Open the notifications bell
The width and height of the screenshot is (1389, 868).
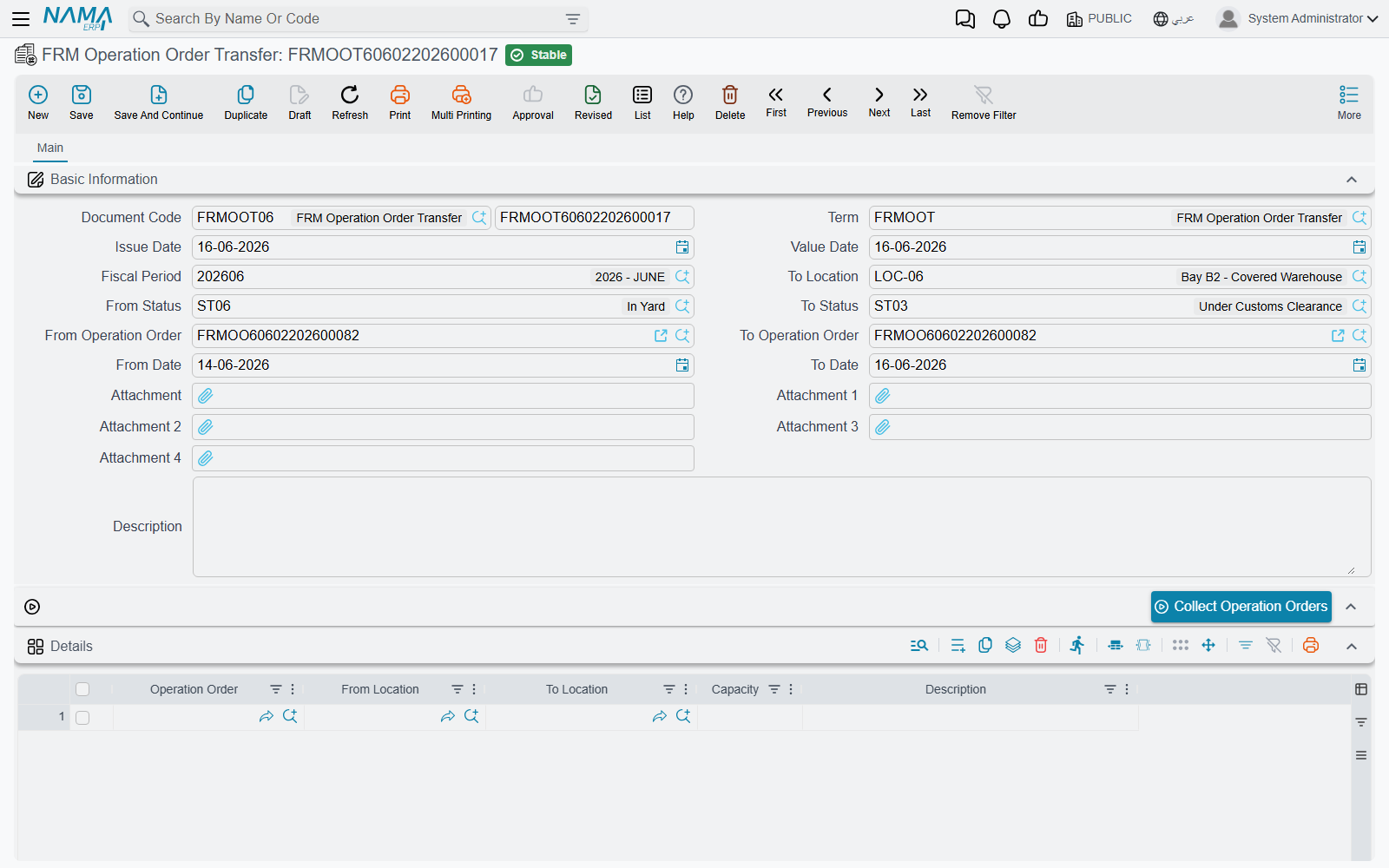tap(1002, 18)
